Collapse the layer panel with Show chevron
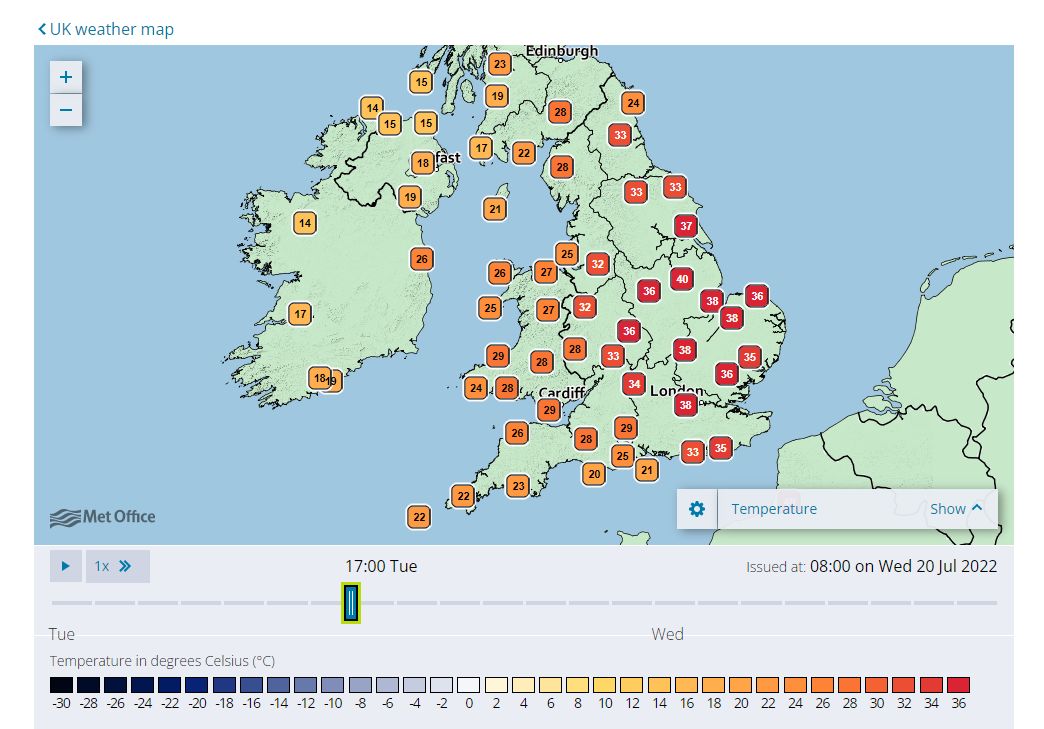 (956, 509)
